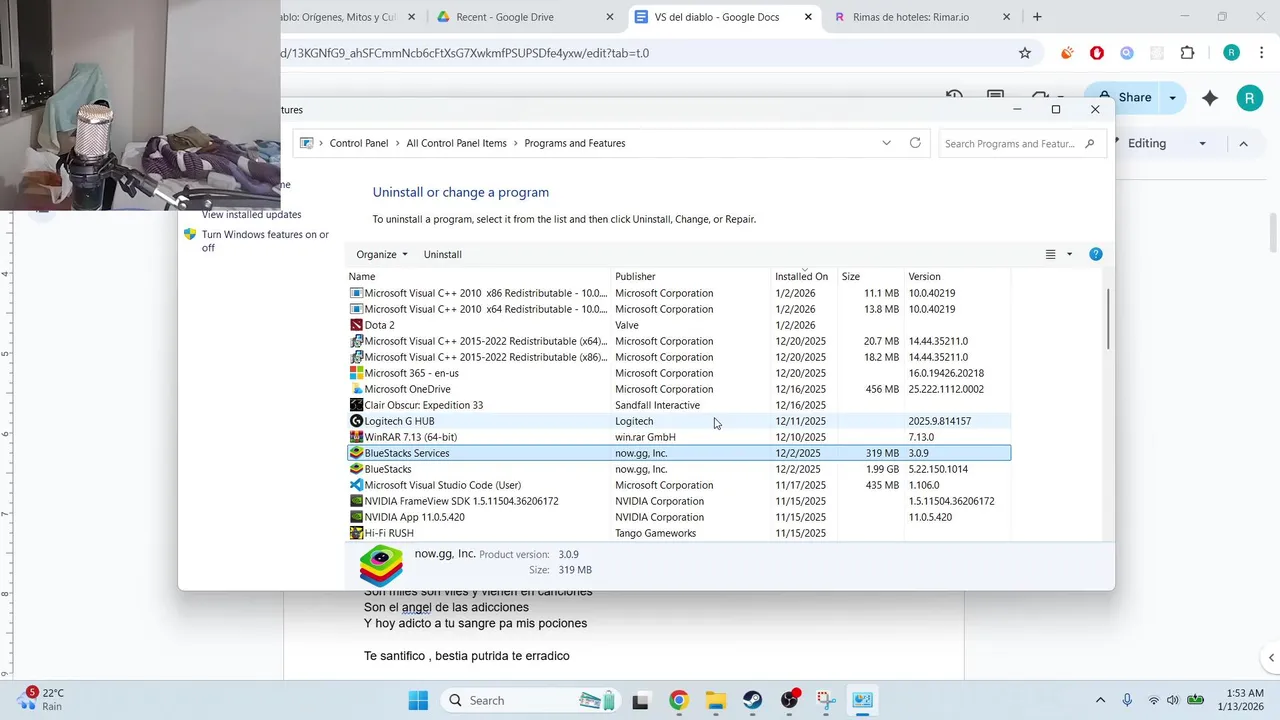Open Google Chrome from the taskbar
Viewport: 1280px width, 720px height.
678,700
